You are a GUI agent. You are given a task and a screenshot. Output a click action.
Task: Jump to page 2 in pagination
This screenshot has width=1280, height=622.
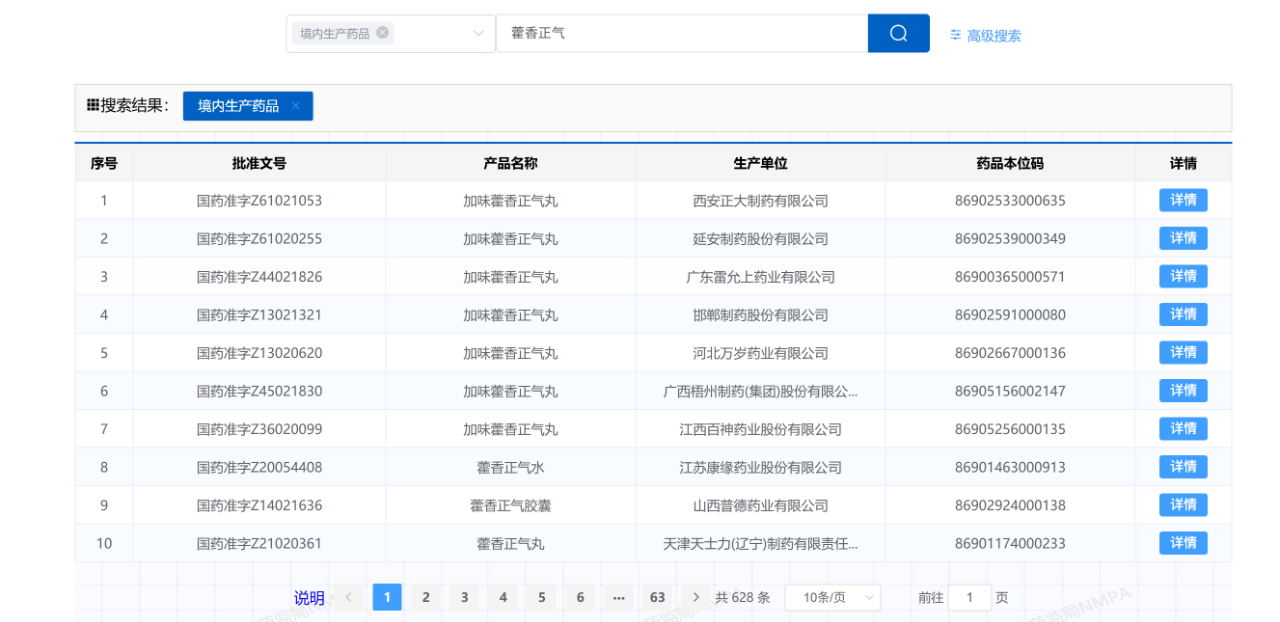[x=425, y=597]
